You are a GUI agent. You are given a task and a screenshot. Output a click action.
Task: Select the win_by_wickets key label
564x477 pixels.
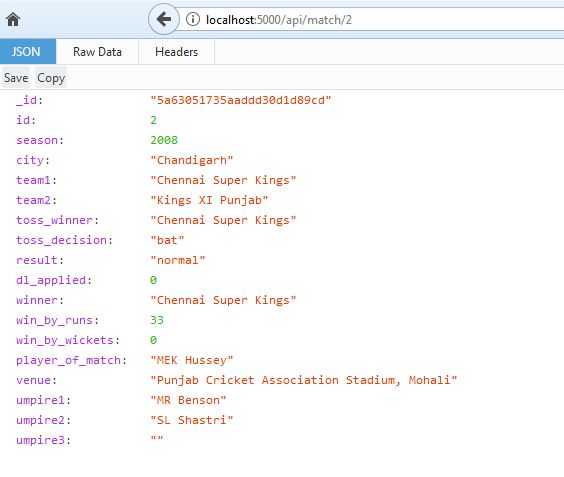coord(68,340)
